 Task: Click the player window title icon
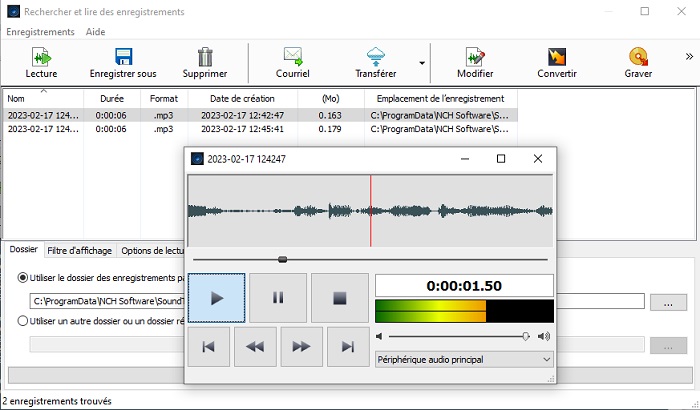click(197, 159)
